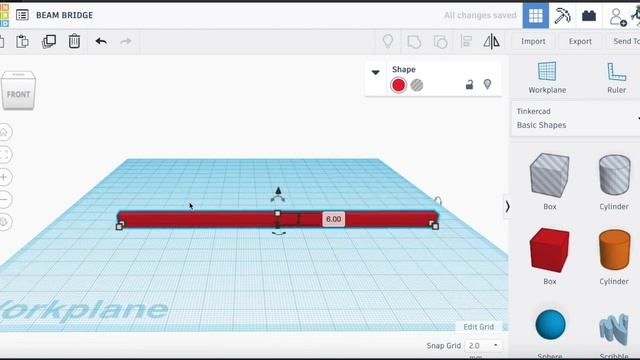The height and width of the screenshot is (360, 640).
Task: Click the black cone lift handle above shape
Action: (x=278, y=190)
